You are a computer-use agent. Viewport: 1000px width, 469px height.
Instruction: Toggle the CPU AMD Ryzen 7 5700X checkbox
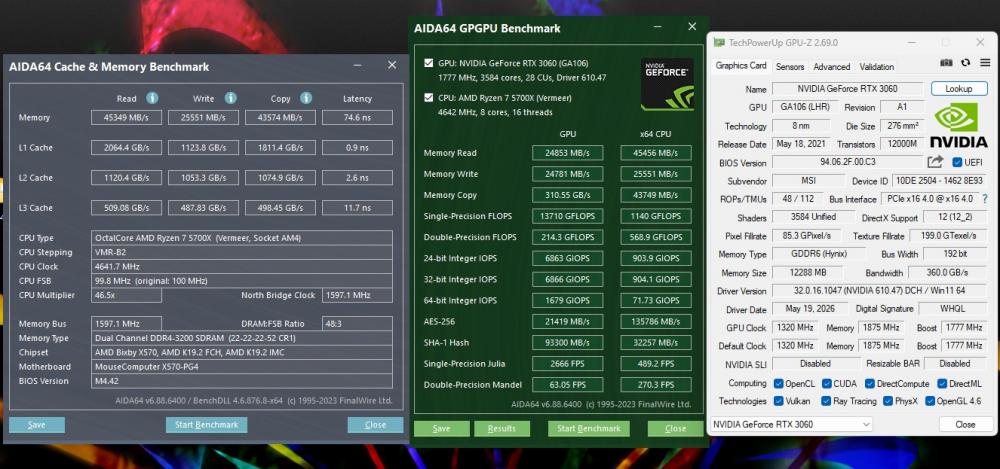coord(429,98)
